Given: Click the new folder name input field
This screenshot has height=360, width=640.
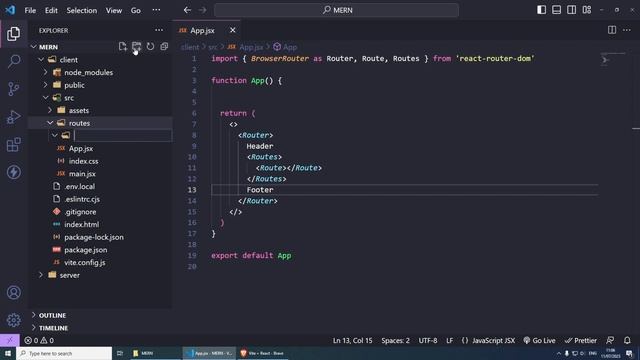Looking at the screenshot, I should 122,136.
